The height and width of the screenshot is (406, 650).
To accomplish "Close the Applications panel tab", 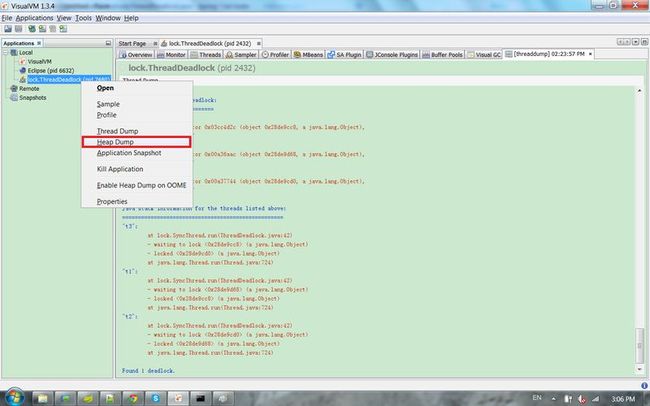I will [x=39, y=43].
